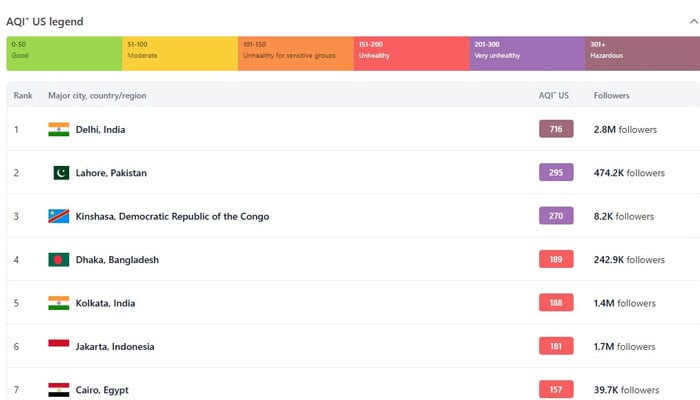This screenshot has width=700, height=400.
Task: Click the Bangladesh flag beside Dhaka
Action: pos(59,260)
